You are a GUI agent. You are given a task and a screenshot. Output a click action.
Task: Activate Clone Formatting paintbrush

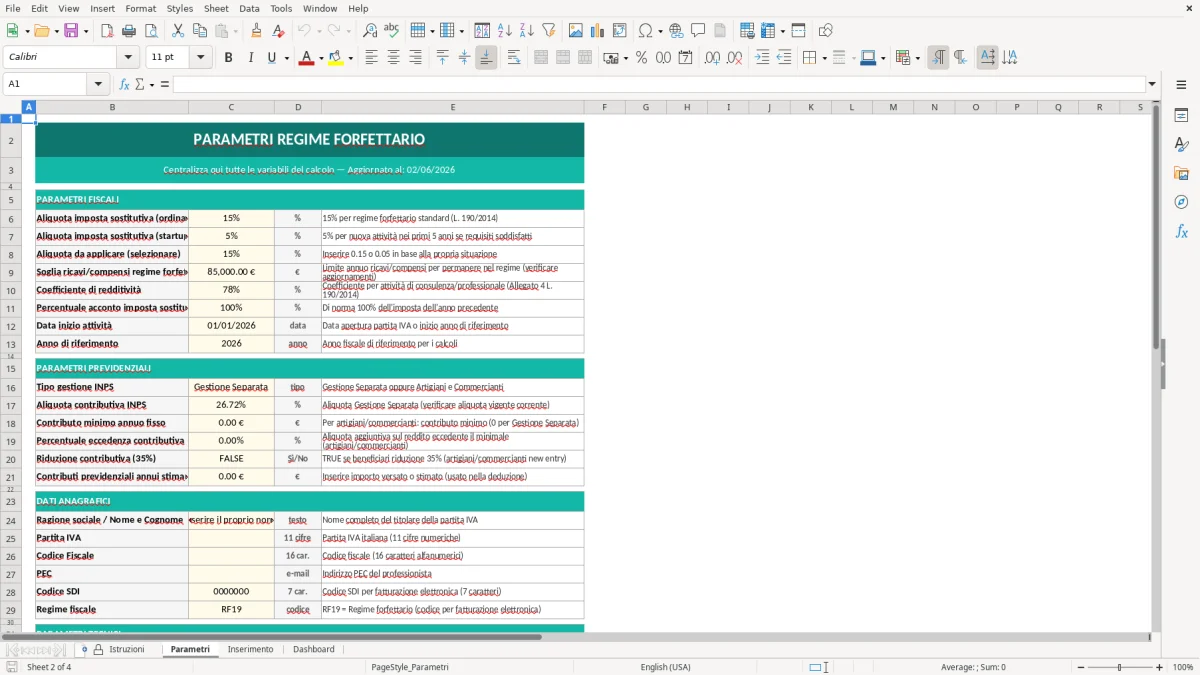coord(256,31)
